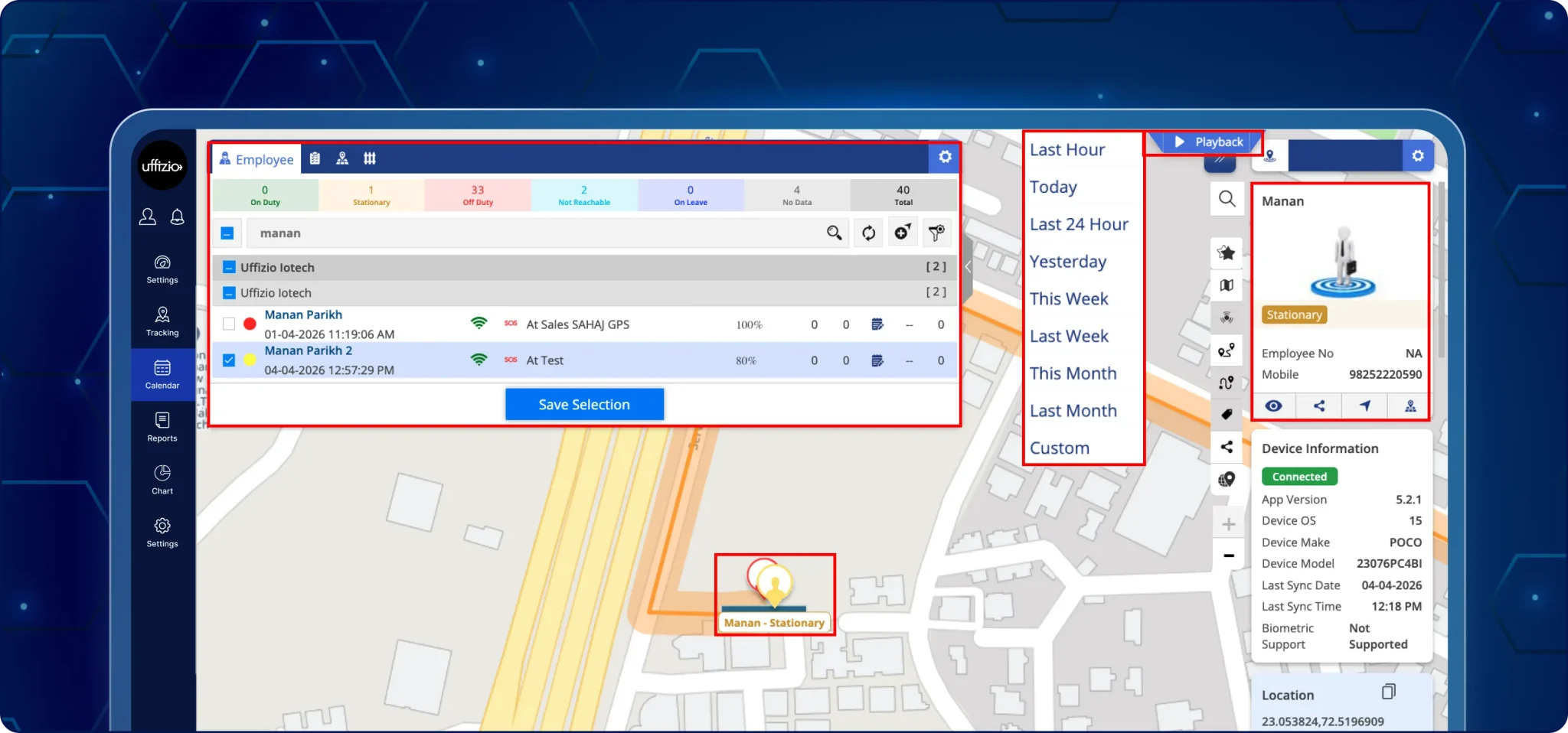Select Last 24 Hour from the list

click(x=1078, y=224)
